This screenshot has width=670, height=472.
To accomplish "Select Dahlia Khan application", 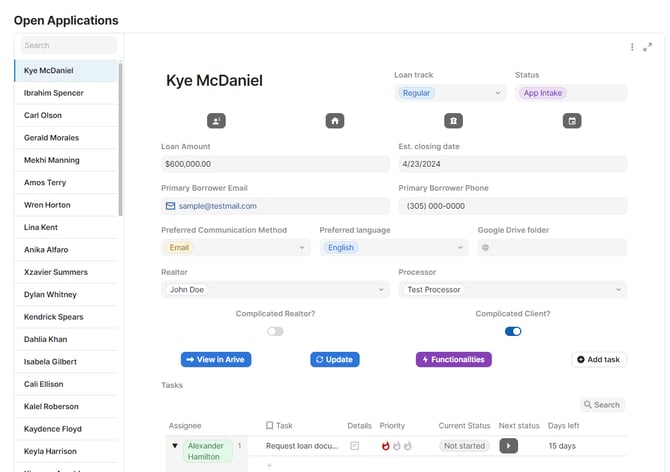I will click(66, 339).
